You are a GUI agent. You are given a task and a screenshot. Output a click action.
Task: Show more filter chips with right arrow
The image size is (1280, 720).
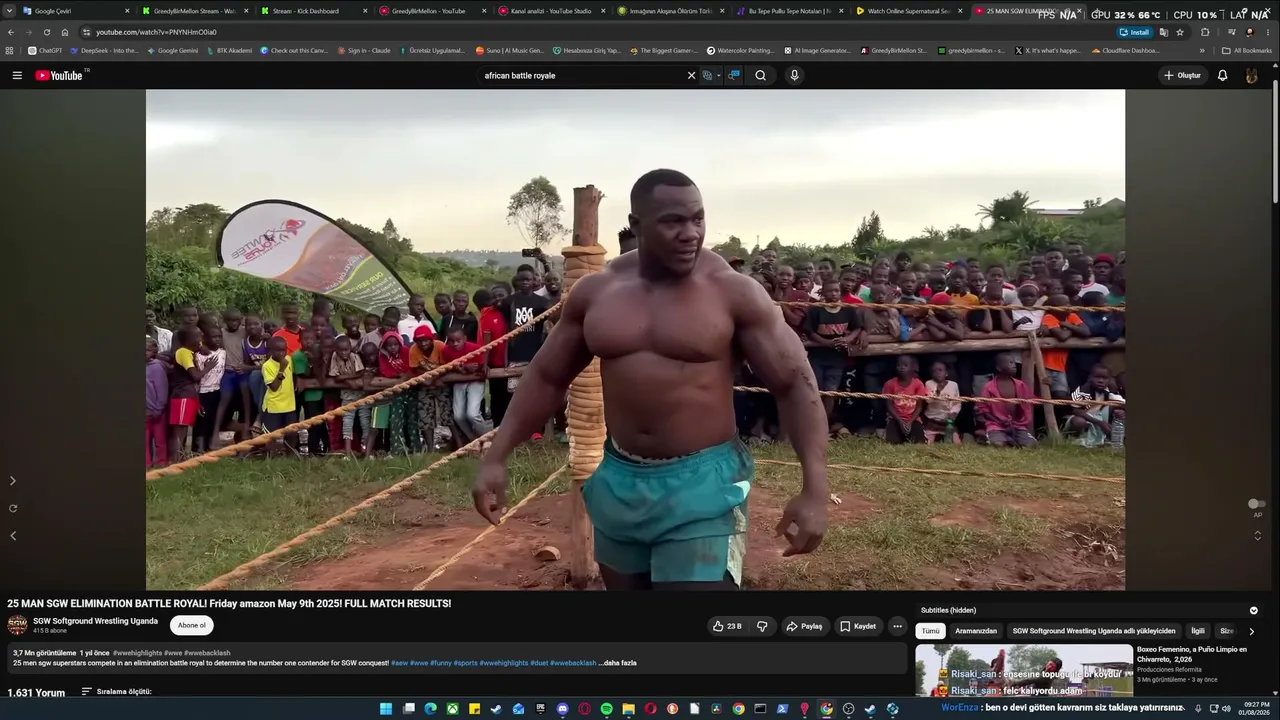coord(1251,631)
